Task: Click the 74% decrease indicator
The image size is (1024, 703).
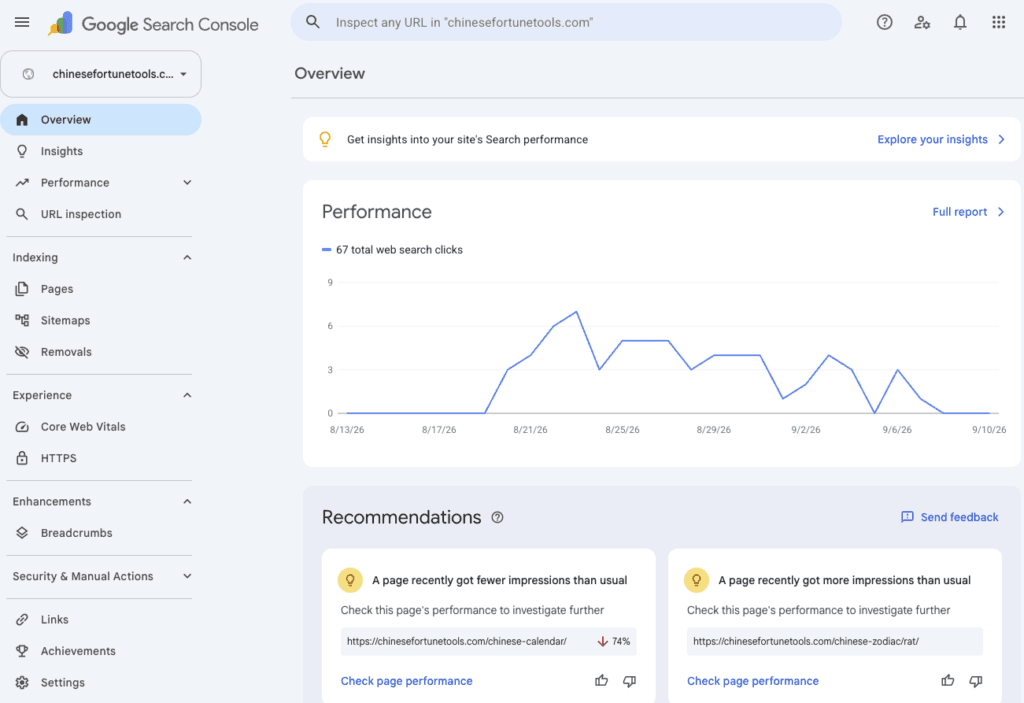Action: click(x=614, y=642)
